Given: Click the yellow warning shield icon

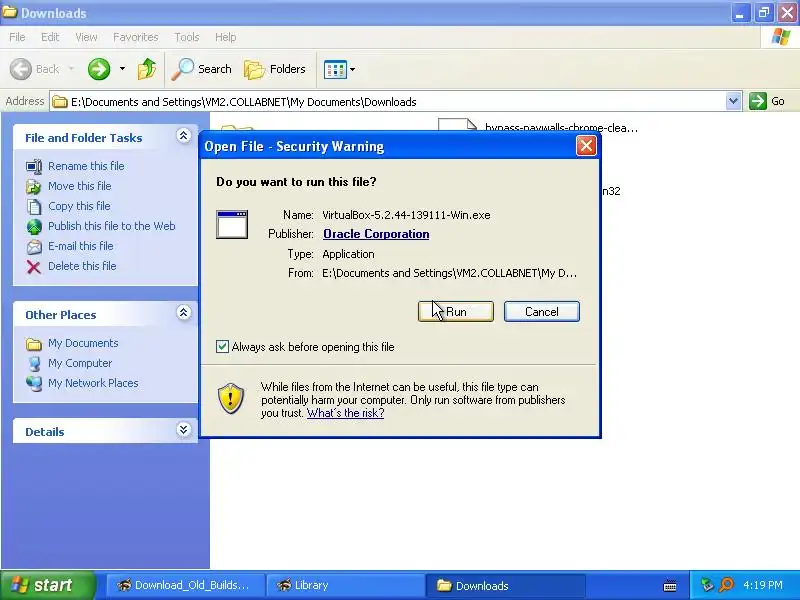Looking at the screenshot, I should [x=231, y=398].
